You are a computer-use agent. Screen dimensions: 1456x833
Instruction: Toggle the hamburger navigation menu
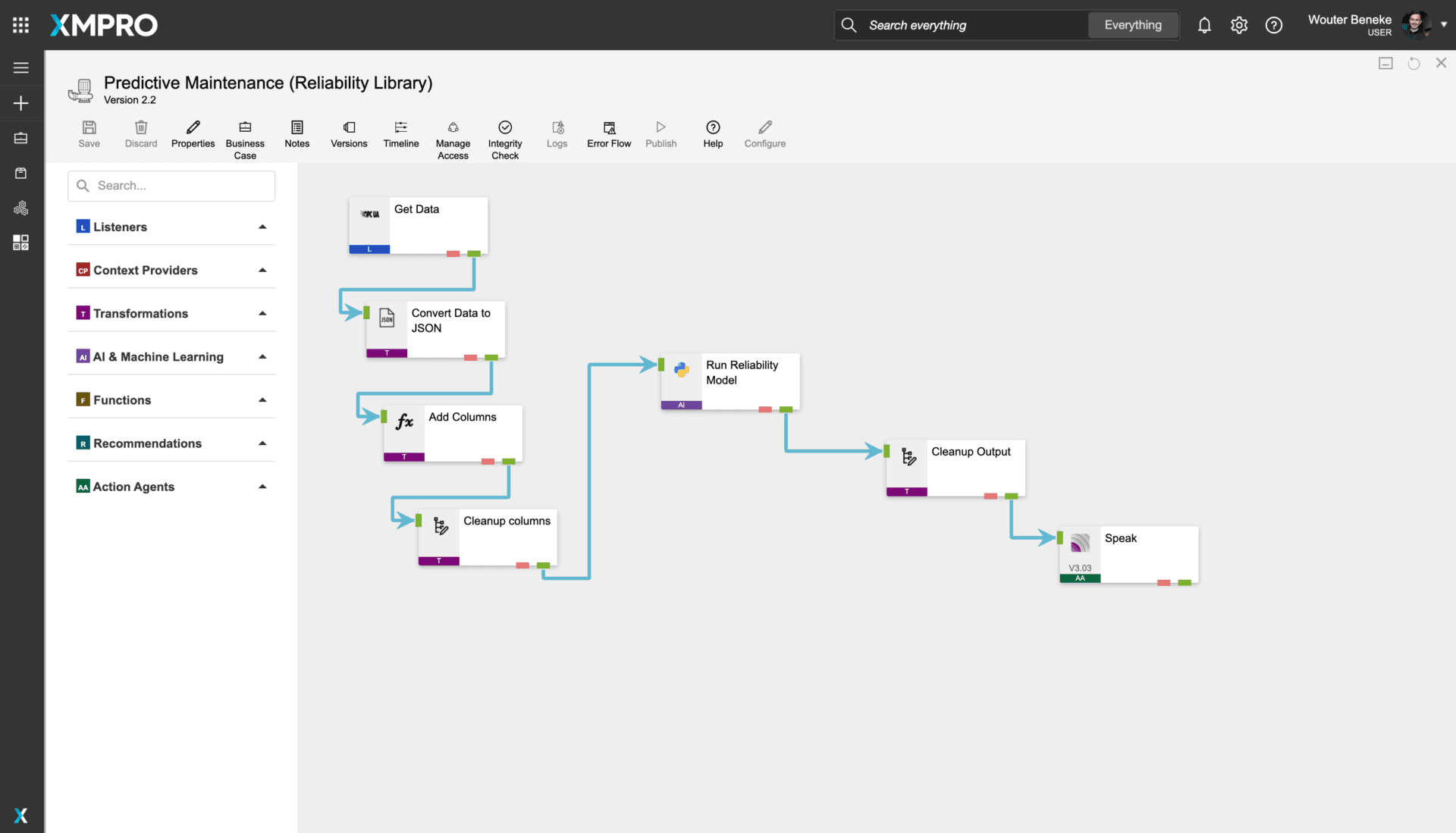coord(20,67)
